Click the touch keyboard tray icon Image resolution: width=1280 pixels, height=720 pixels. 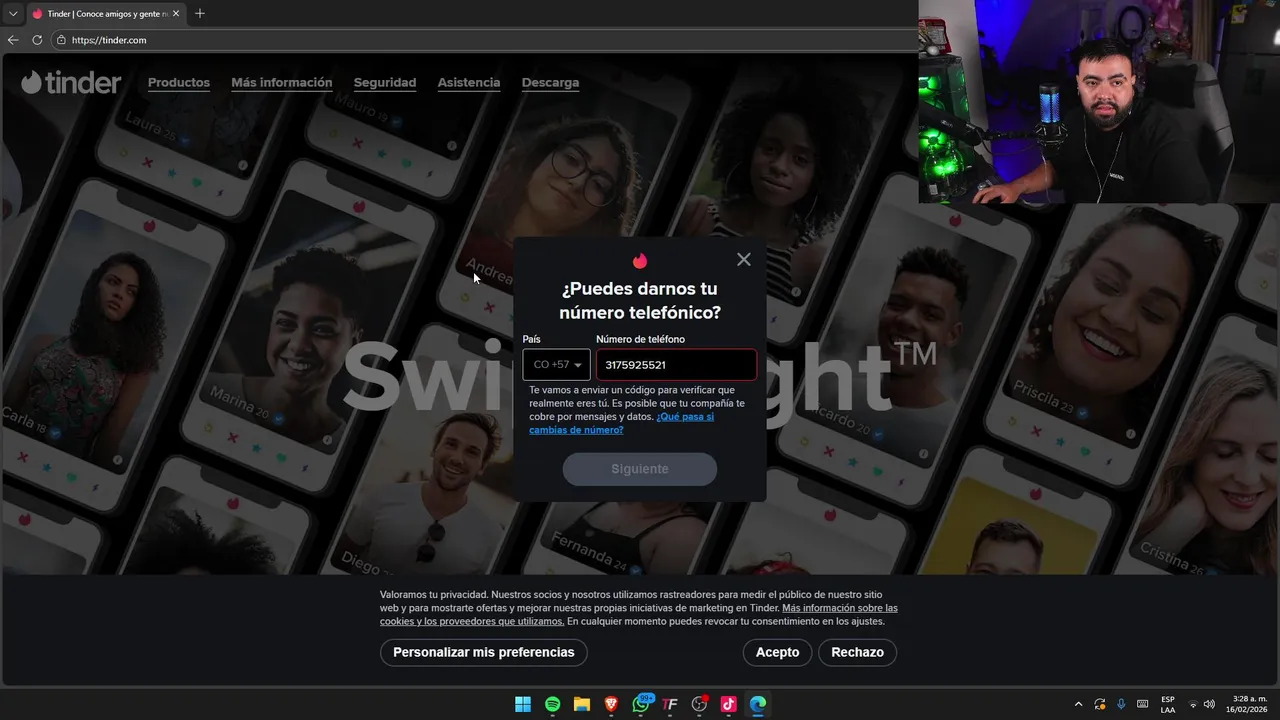1142,704
